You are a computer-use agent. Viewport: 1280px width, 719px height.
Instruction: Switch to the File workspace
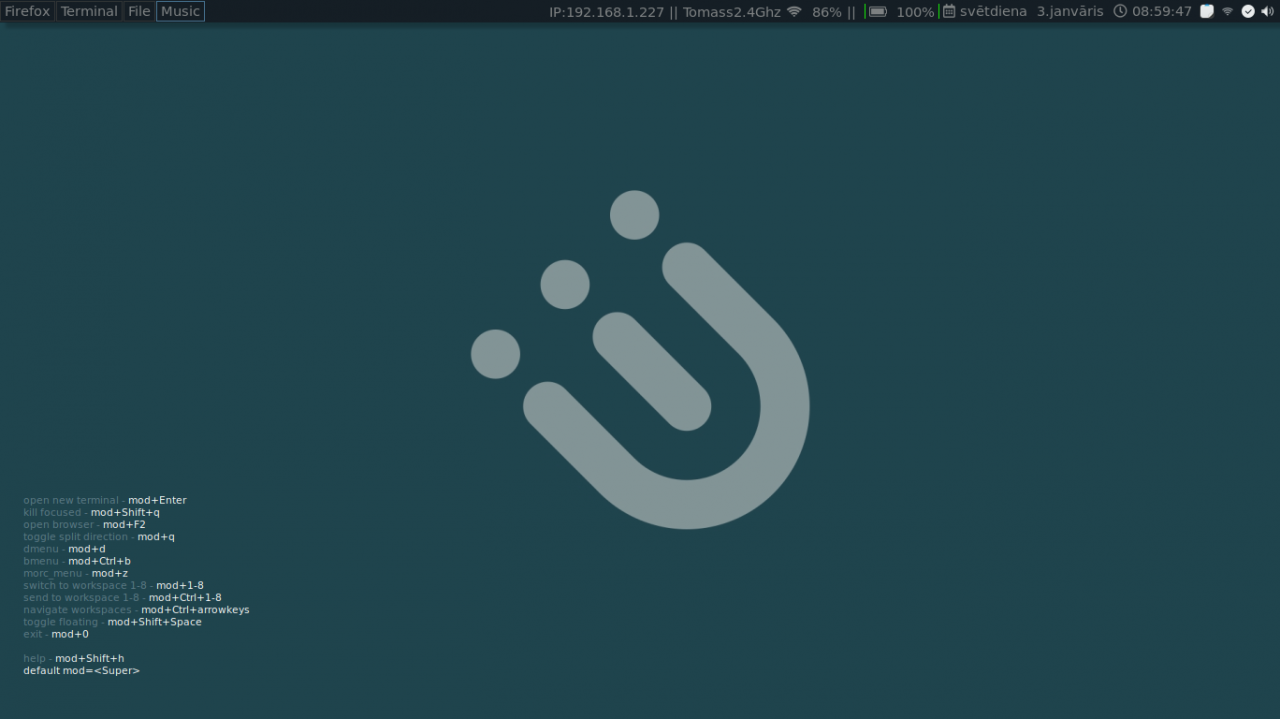click(139, 11)
